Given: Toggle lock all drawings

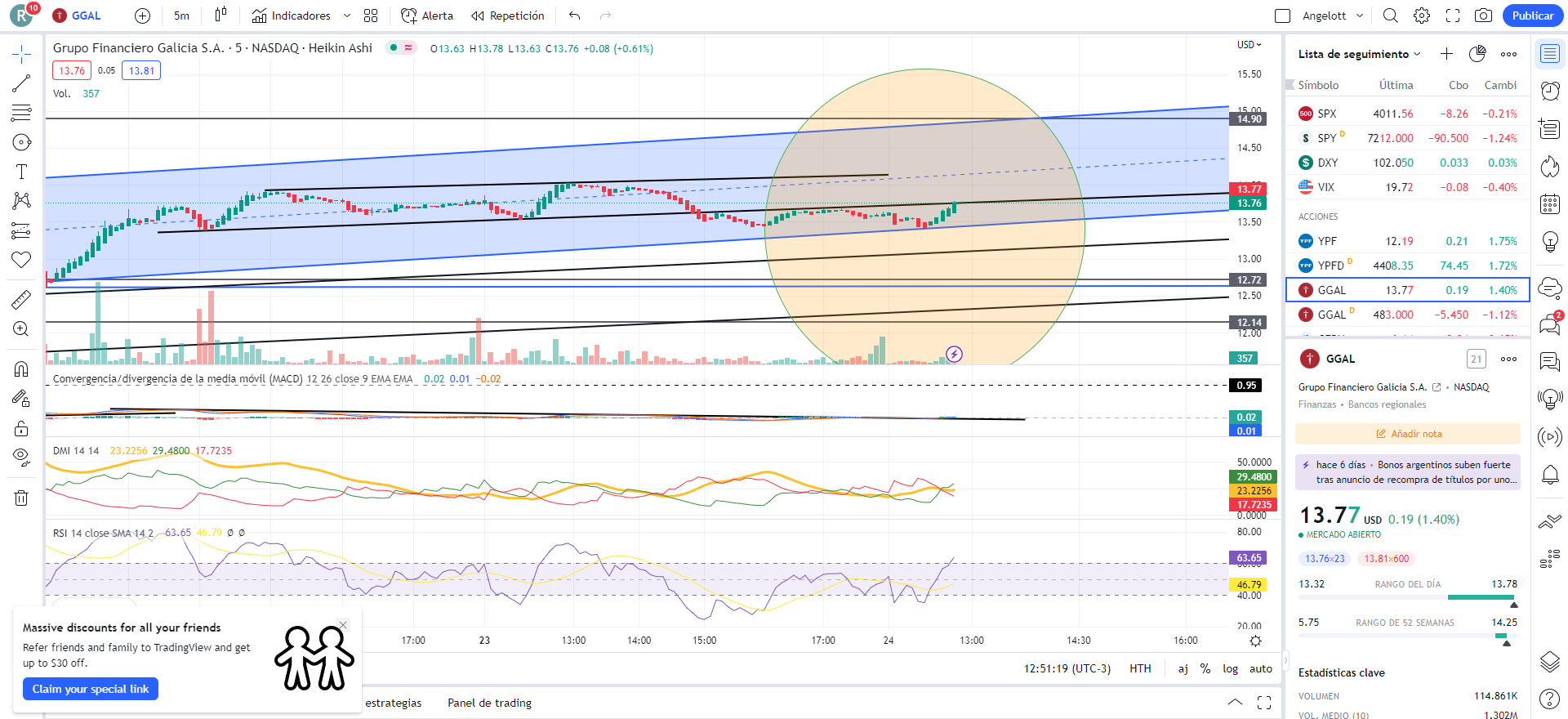Looking at the screenshot, I should coord(21,427).
